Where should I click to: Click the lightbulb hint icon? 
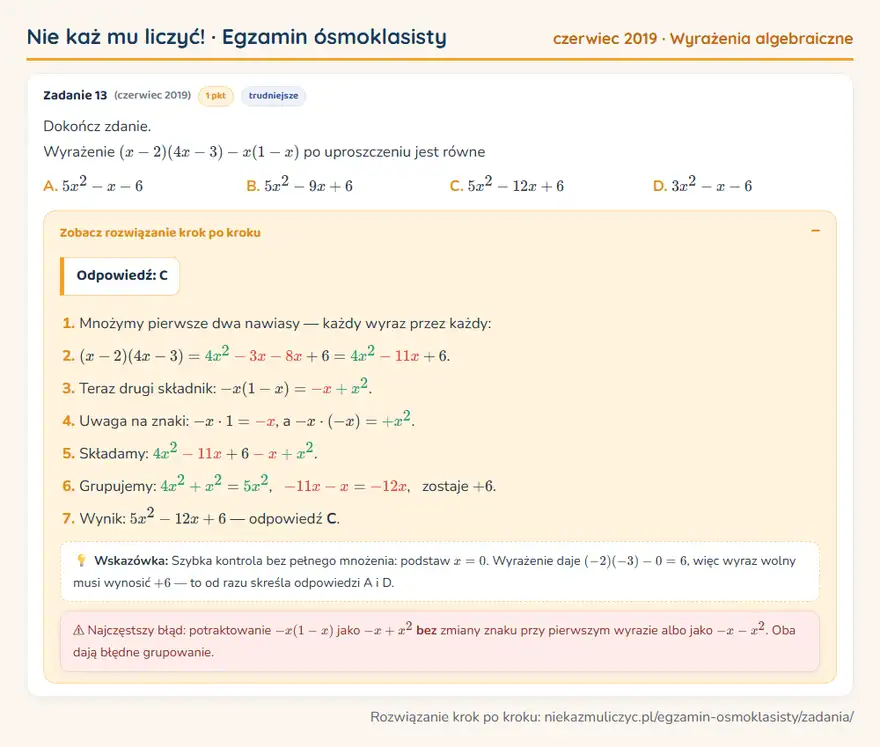tap(81, 560)
